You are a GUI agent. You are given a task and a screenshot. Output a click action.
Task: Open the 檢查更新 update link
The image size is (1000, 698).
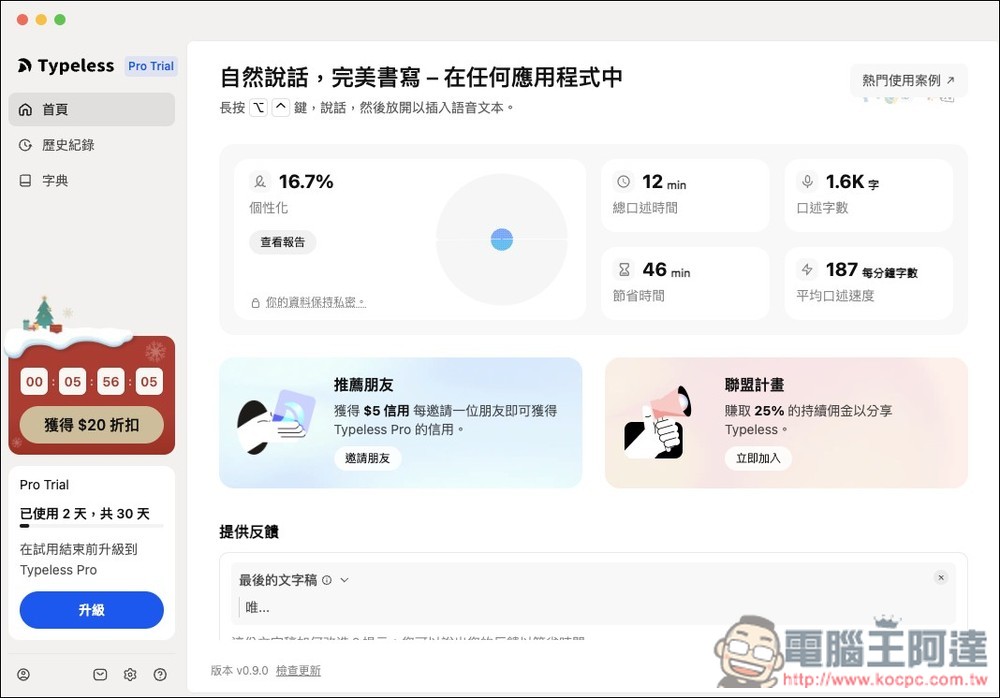click(296, 670)
